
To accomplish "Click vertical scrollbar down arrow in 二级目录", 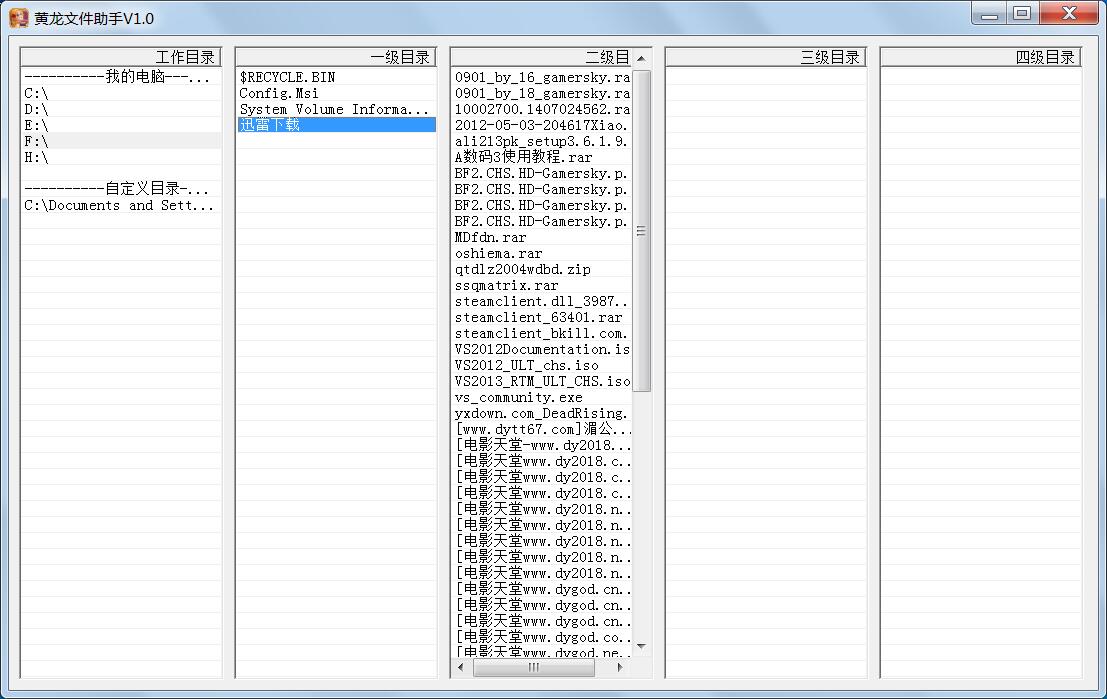I will [x=641, y=647].
